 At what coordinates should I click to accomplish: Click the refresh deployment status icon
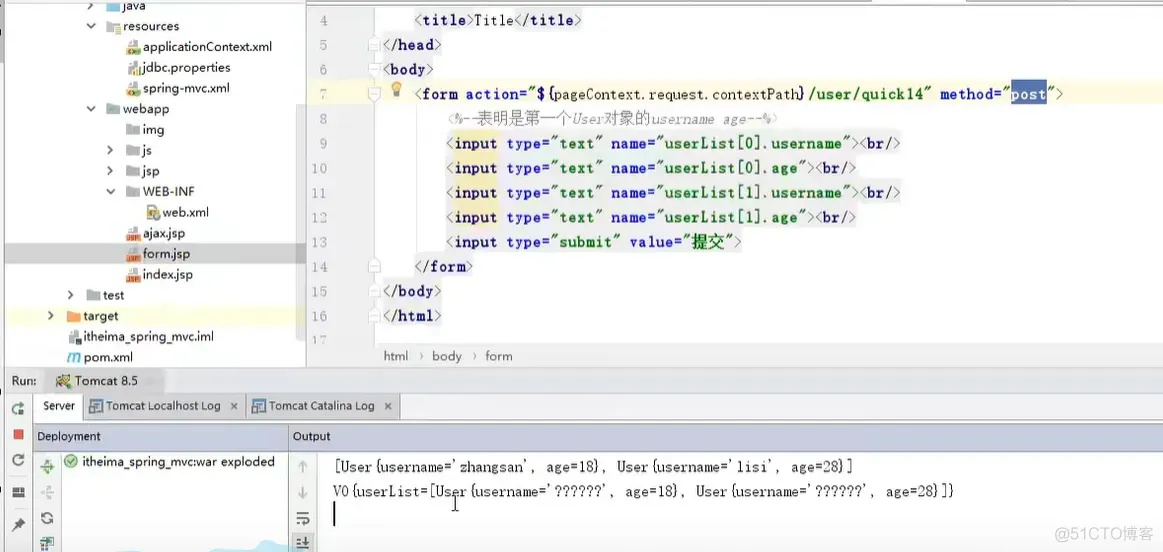click(x=47, y=518)
